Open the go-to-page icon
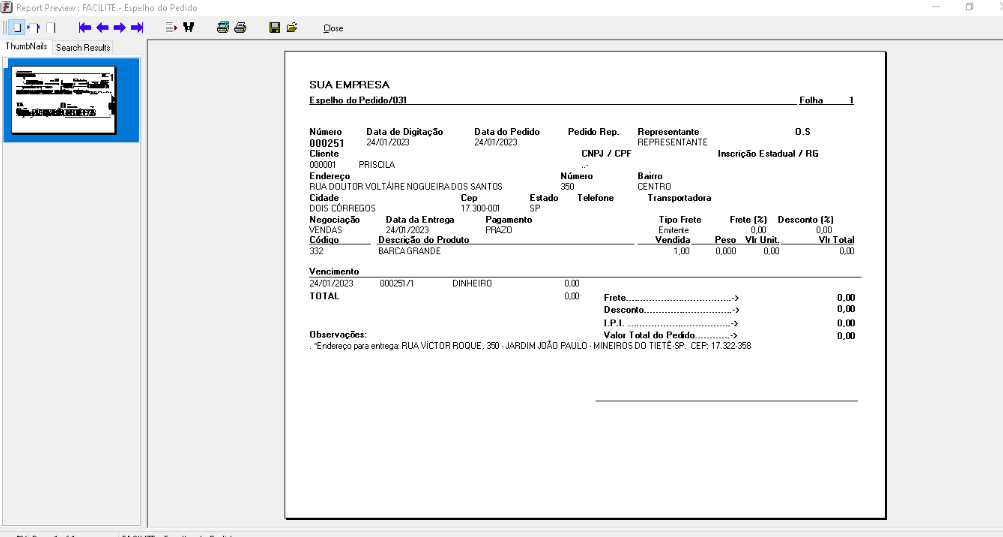 pyautogui.click(x=171, y=28)
